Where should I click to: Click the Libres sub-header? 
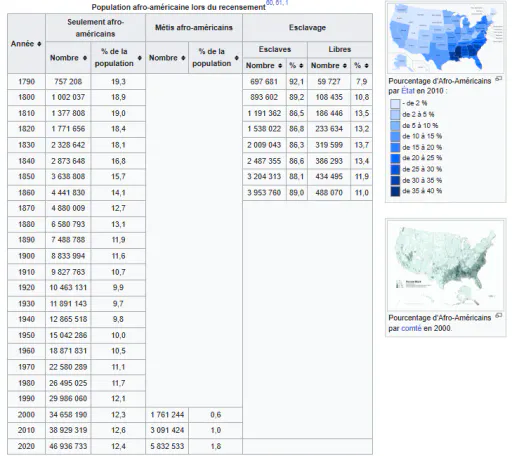[340, 49]
